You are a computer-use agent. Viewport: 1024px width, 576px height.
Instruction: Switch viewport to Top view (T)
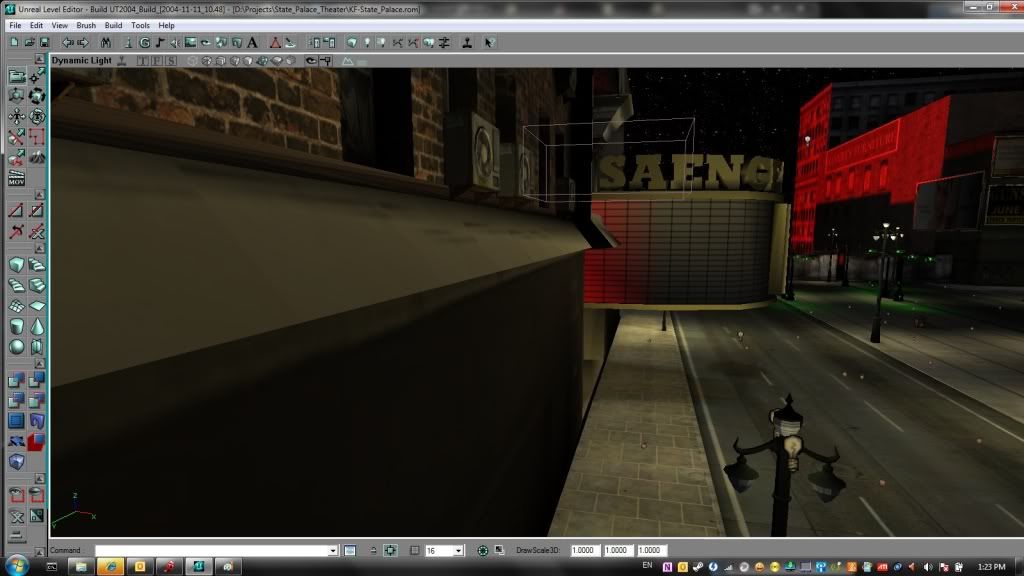coord(142,60)
